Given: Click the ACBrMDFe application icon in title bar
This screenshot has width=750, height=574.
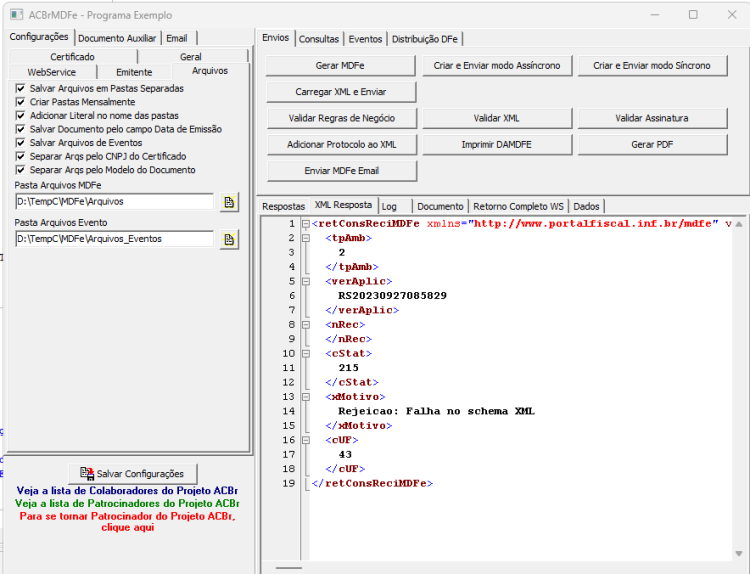Looking at the screenshot, I should tap(17, 15).
